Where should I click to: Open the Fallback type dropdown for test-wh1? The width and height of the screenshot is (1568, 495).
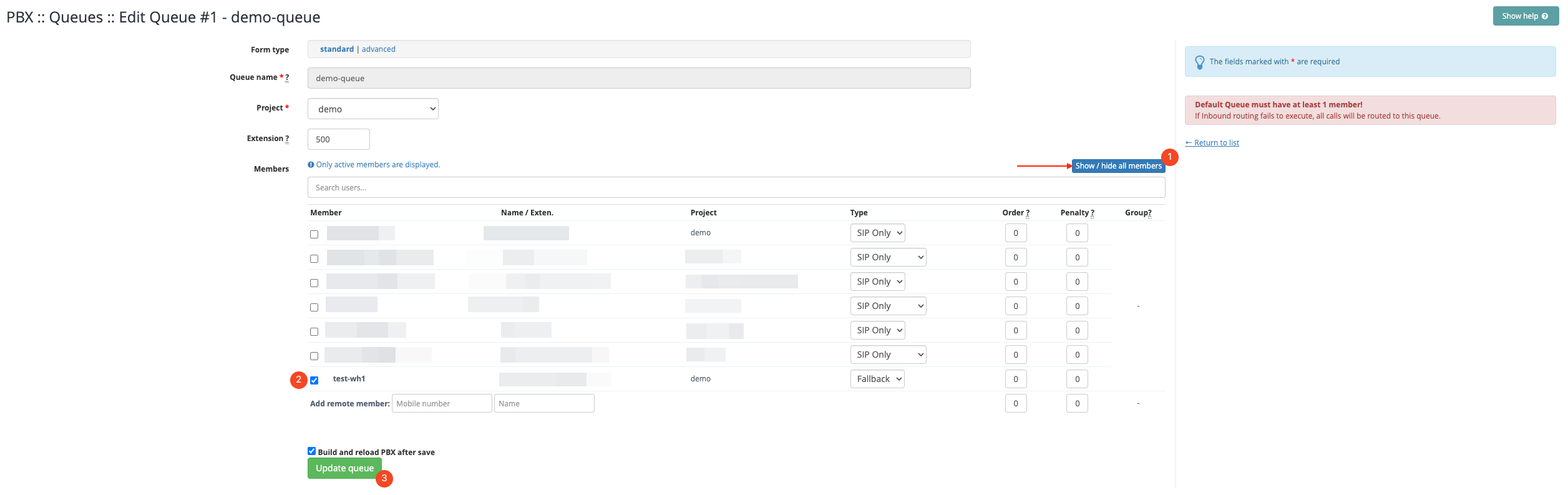877,379
